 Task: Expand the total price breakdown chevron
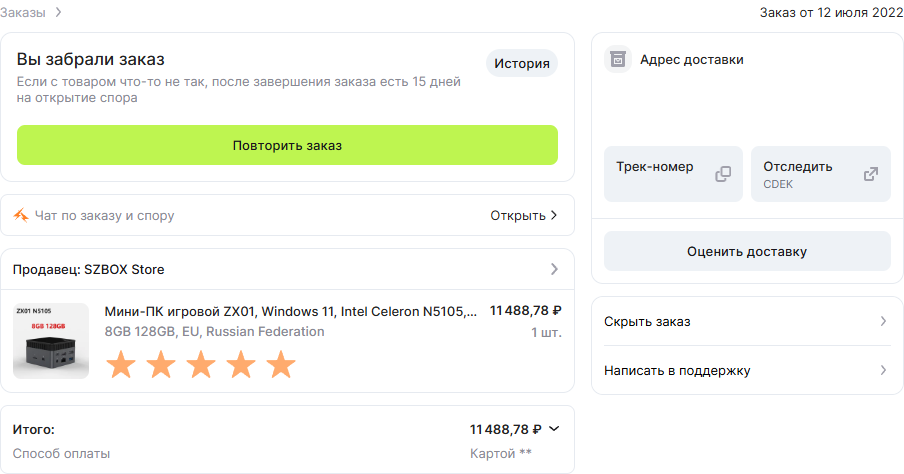[554, 429]
